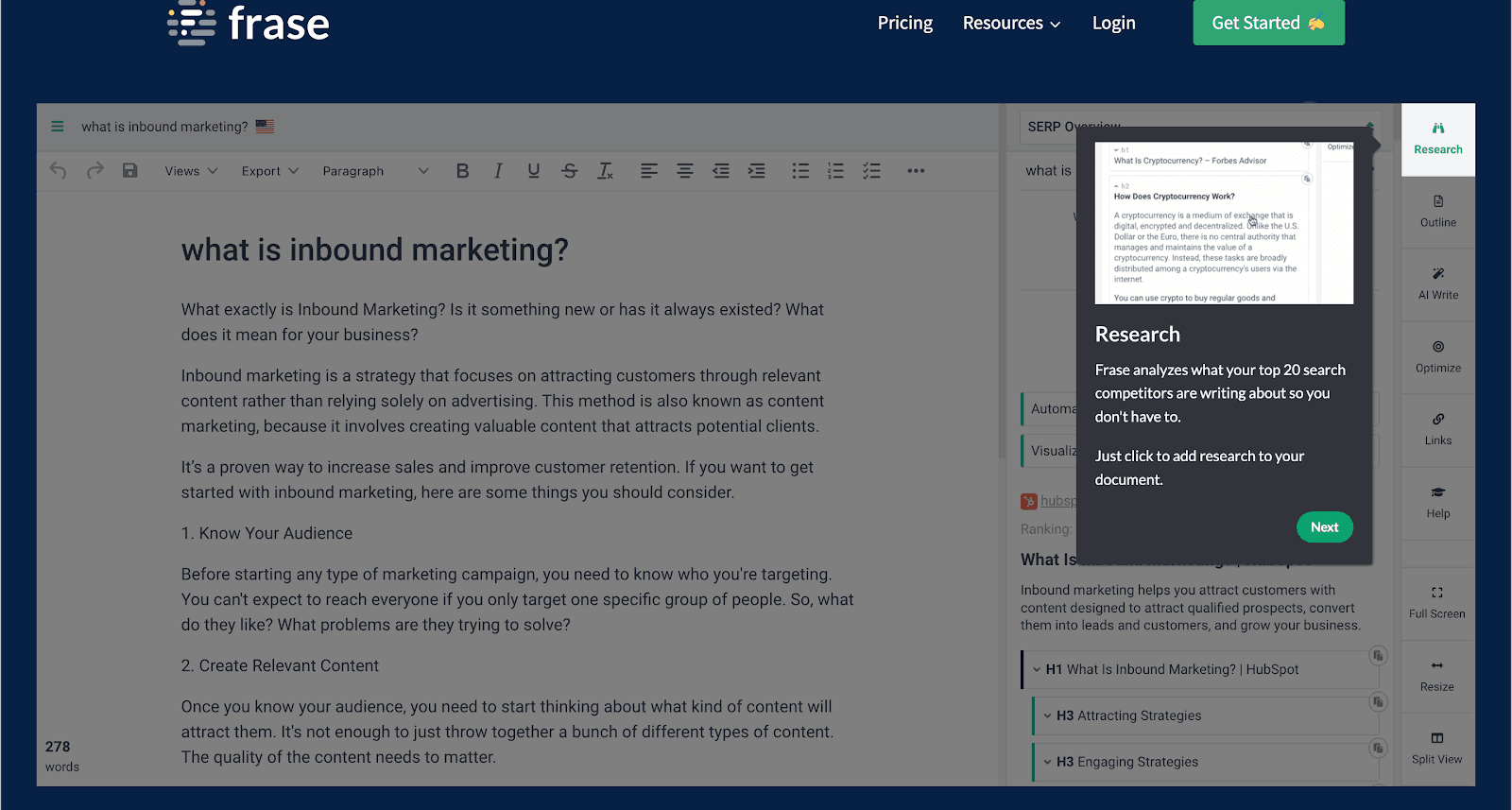Click the 278 words counter

pos(62,756)
